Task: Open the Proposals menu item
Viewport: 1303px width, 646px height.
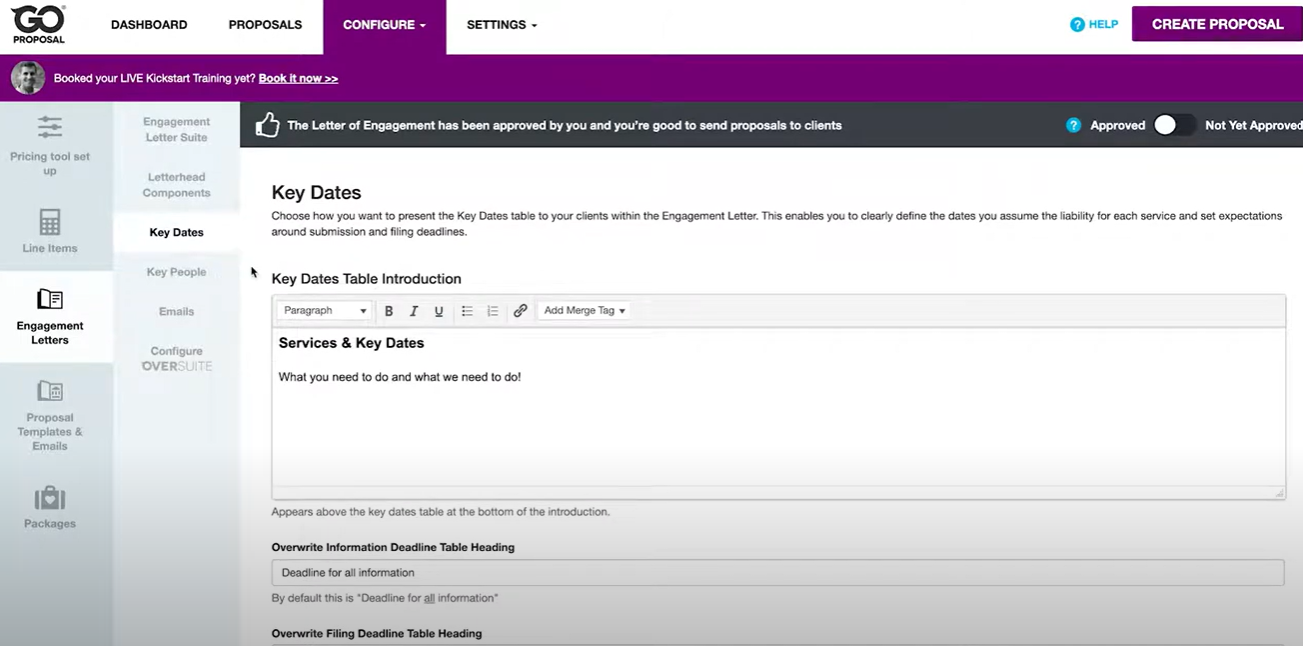Action: click(264, 24)
